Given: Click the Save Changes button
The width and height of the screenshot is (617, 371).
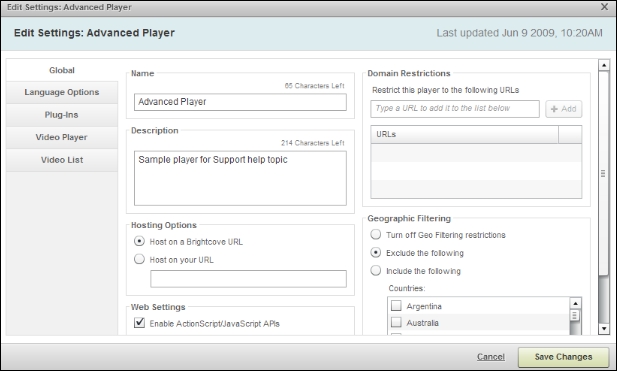Looking at the screenshot, I should (x=563, y=357).
